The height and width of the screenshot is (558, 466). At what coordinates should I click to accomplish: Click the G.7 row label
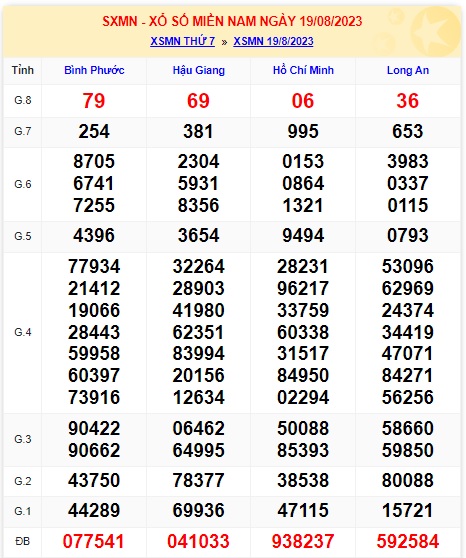click(x=23, y=131)
